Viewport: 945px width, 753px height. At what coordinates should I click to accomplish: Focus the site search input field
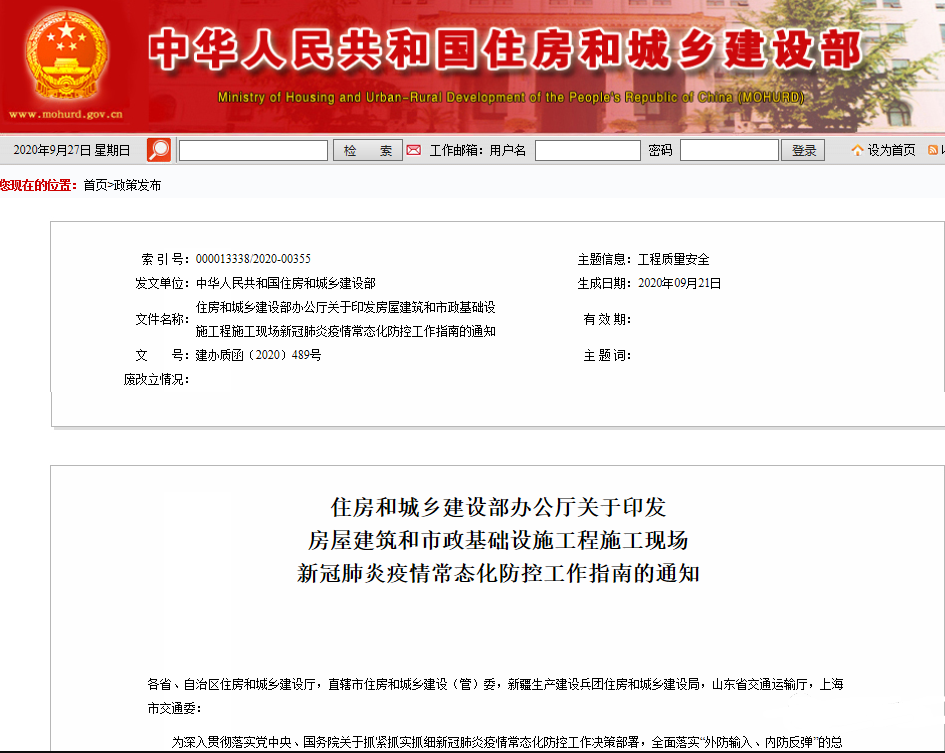(253, 150)
